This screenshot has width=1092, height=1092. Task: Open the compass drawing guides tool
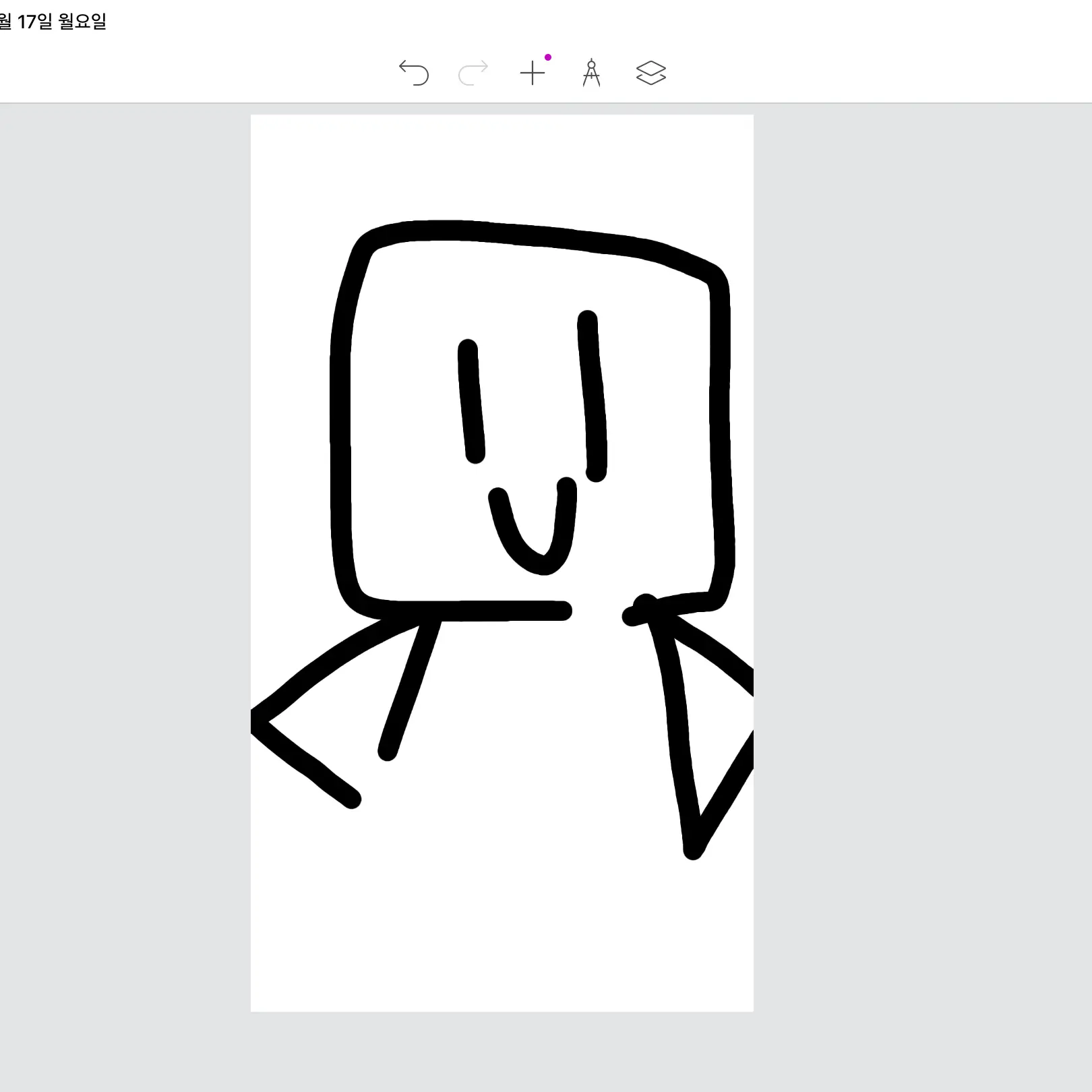coord(591,73)
